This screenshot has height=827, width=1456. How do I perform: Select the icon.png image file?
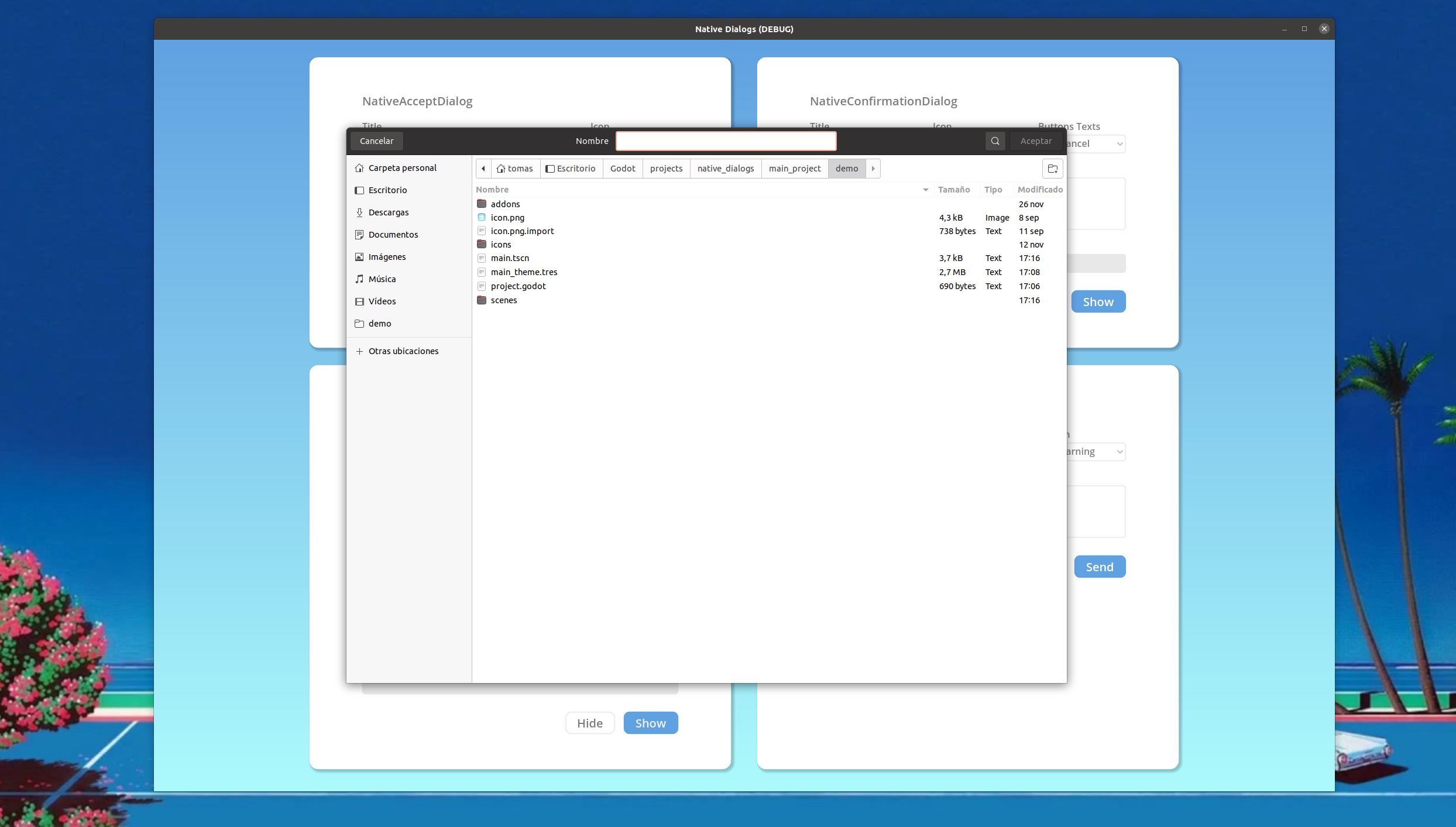[507, 218]
